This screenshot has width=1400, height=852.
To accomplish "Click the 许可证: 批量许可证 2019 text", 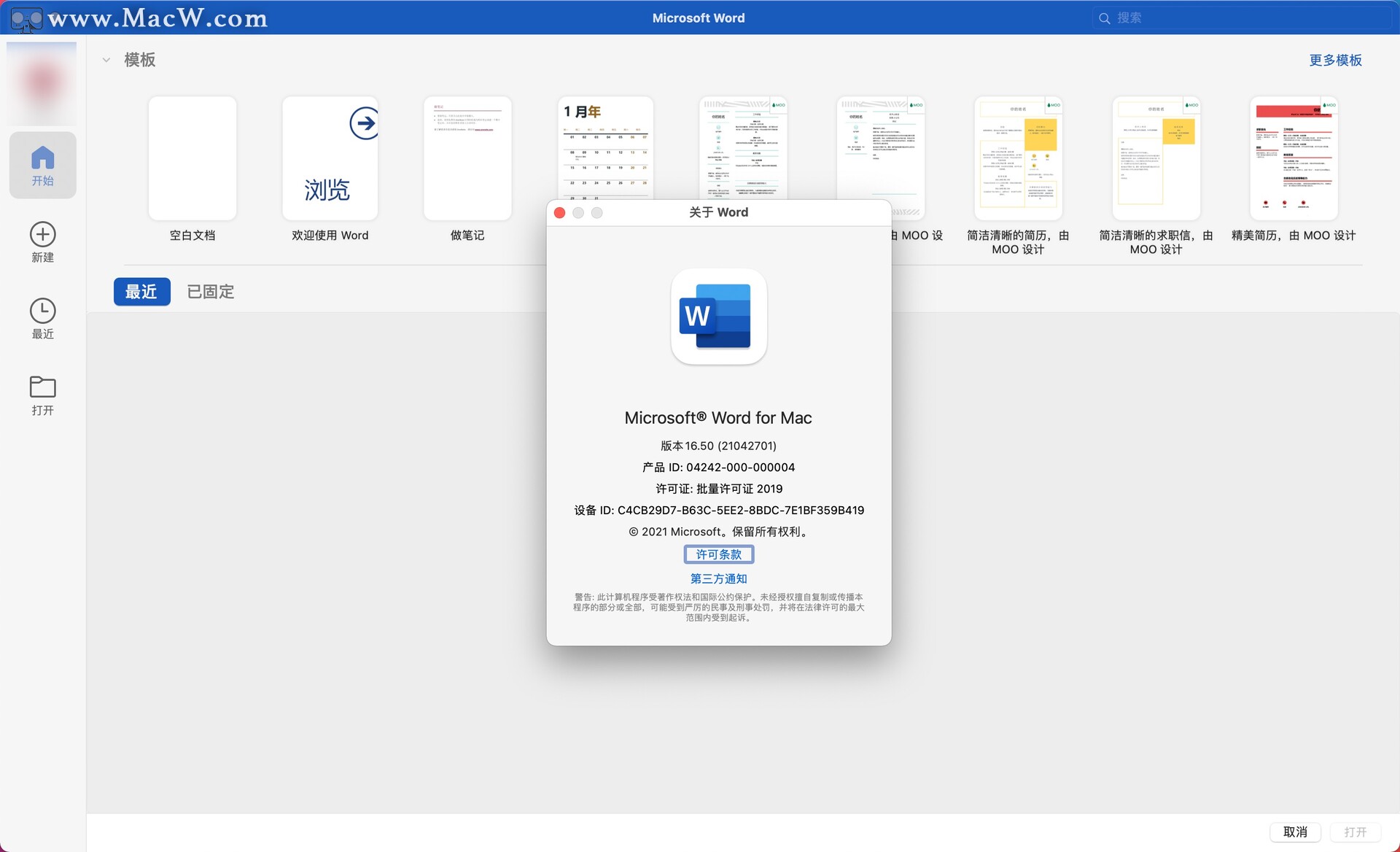I will (x=719, y=489).
